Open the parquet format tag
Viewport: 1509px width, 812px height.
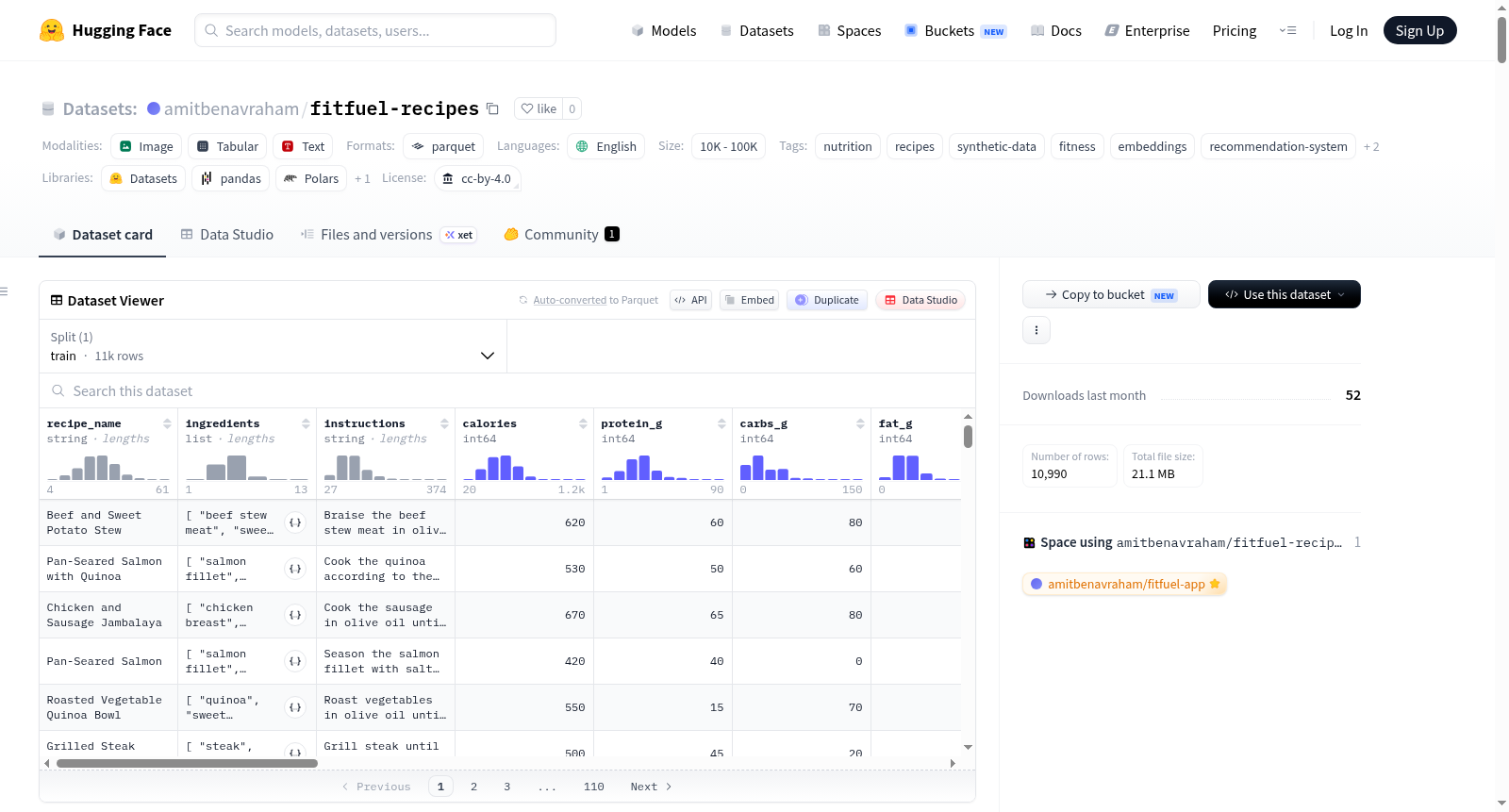pyautogui.click(x=443, y=146)
